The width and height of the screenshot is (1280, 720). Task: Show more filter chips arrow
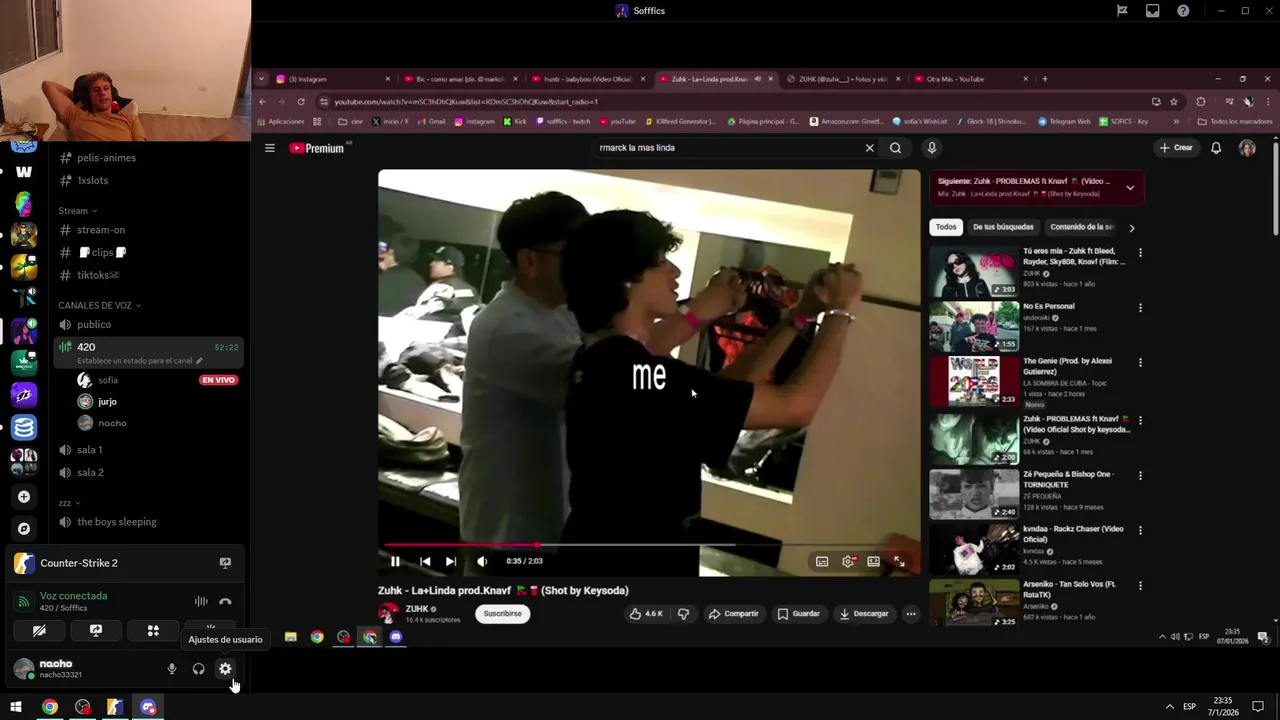1131,228
